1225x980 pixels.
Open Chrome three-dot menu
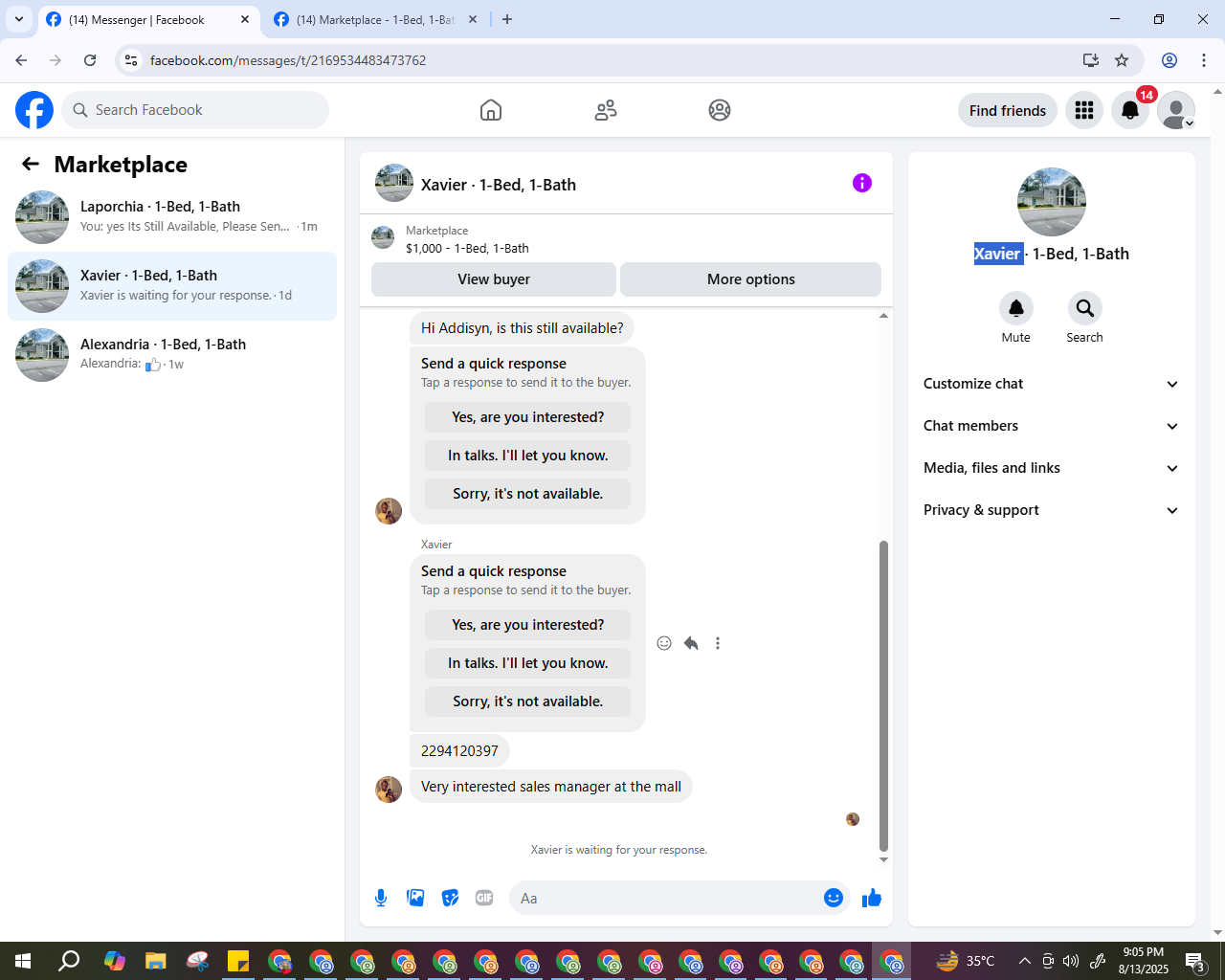pyautogui.click(x=1204, y=60)
